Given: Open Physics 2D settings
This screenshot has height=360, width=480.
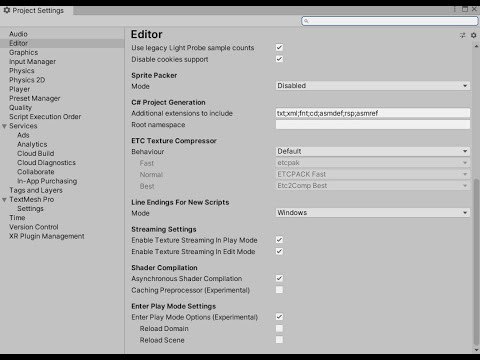Looking at the screenshot, I should point(27,80).
